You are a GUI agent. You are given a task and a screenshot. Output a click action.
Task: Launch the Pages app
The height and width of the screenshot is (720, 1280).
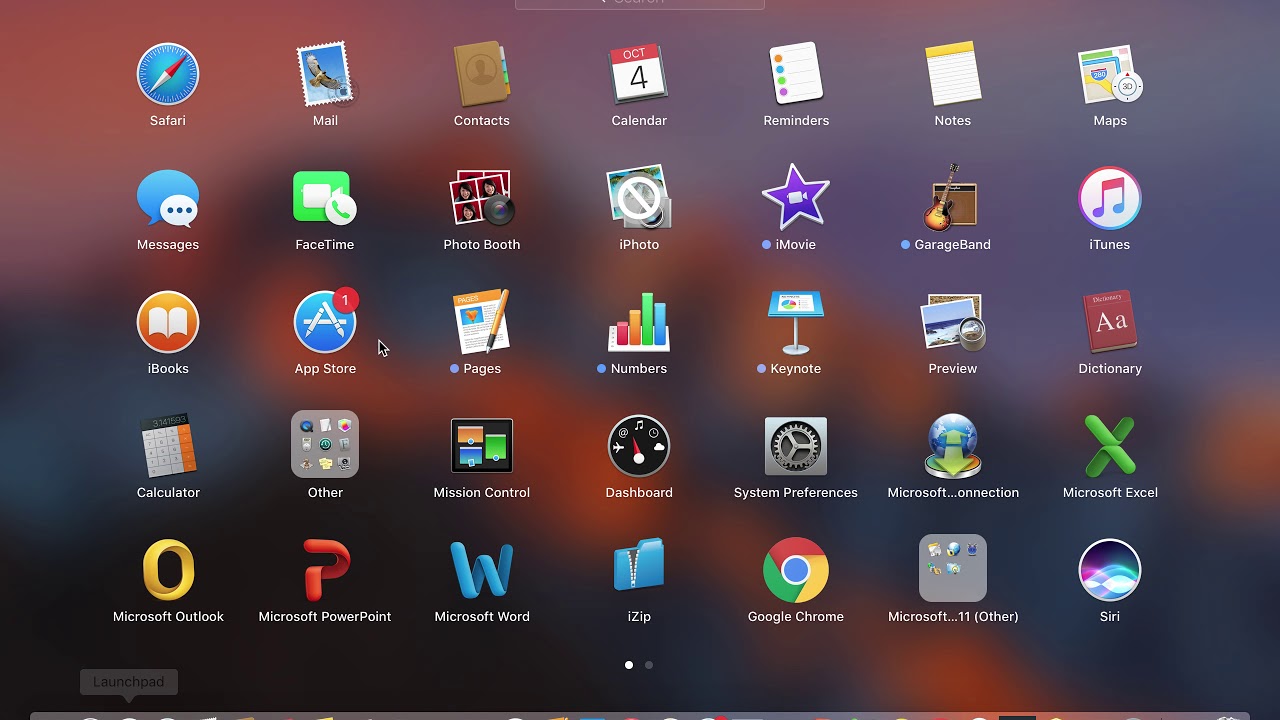[x=482, y=322]
